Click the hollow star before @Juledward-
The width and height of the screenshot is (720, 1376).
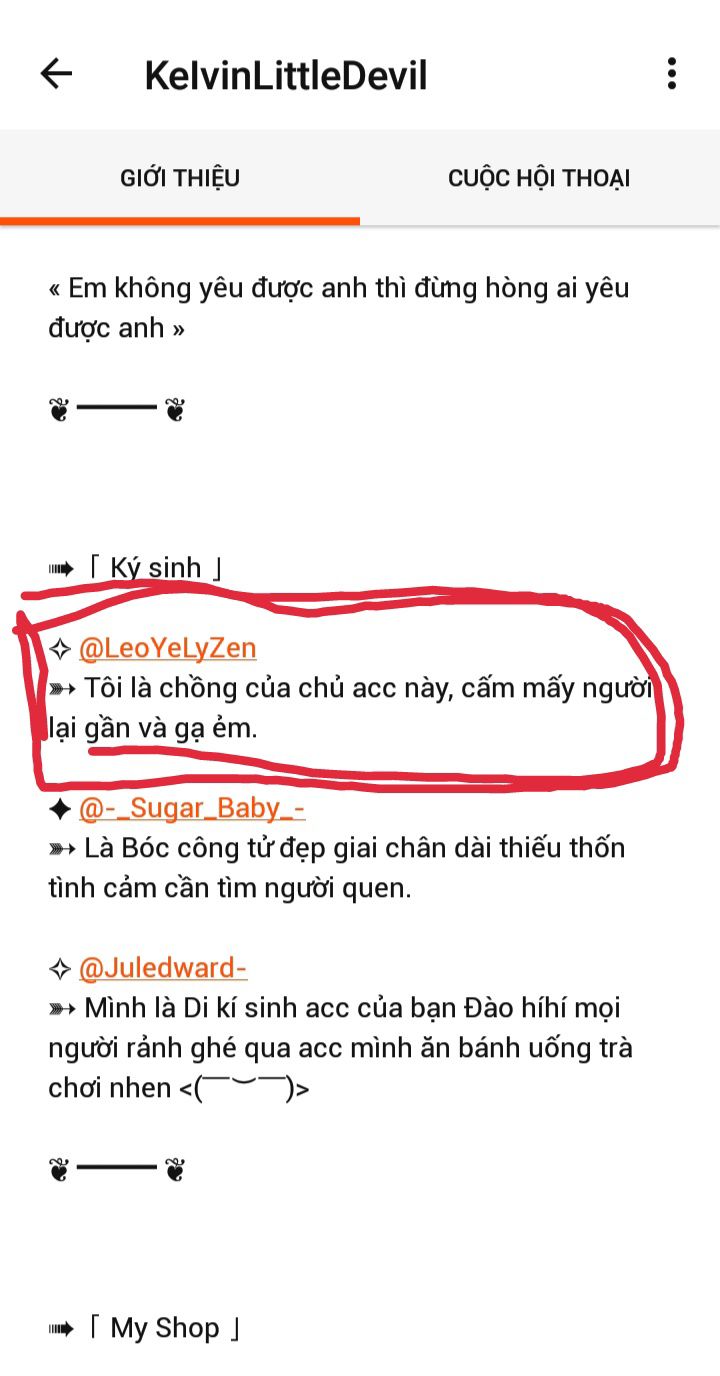[60, 969]
